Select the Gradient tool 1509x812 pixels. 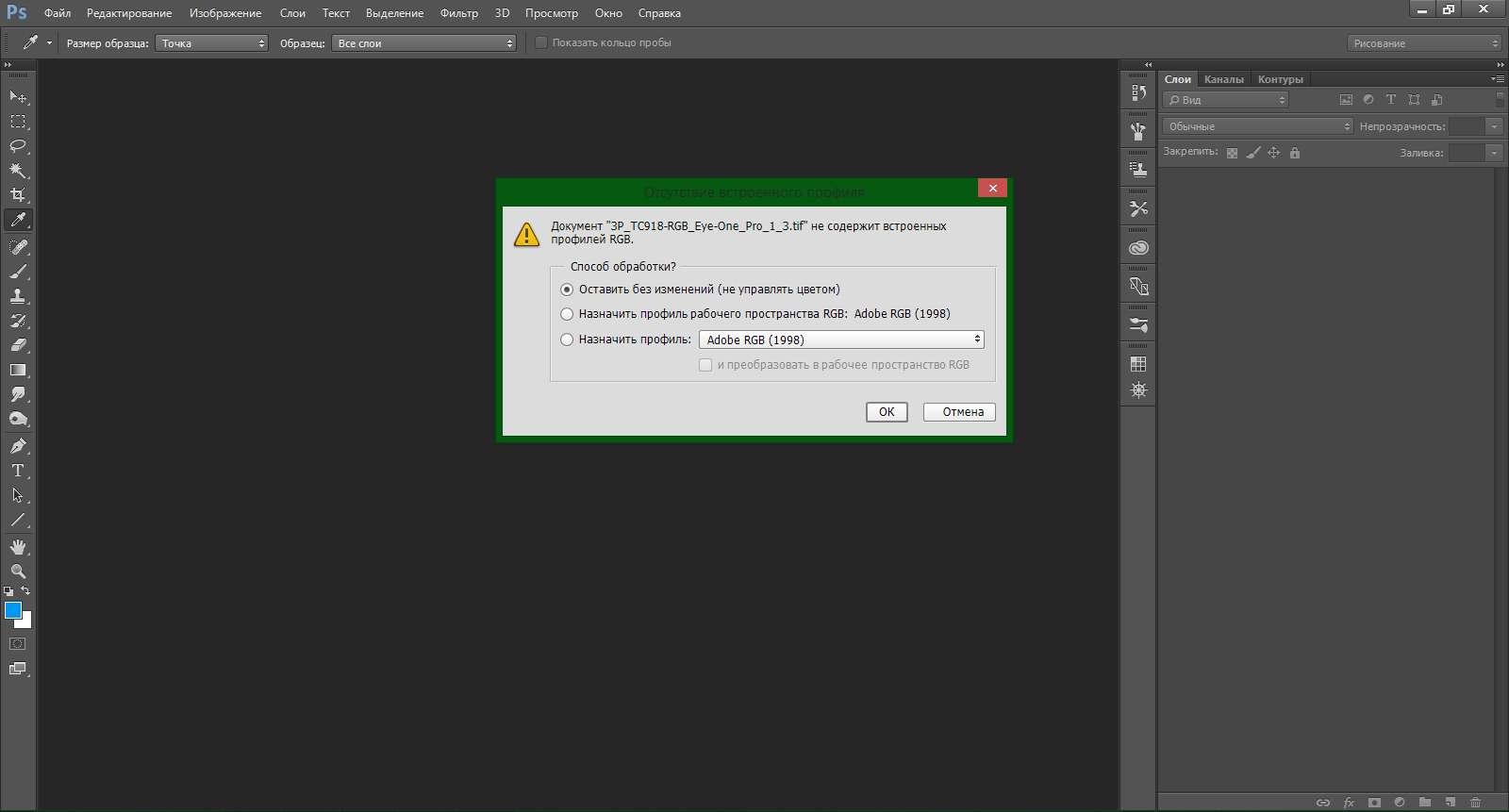pyautogui.click(x=18, y=370)
